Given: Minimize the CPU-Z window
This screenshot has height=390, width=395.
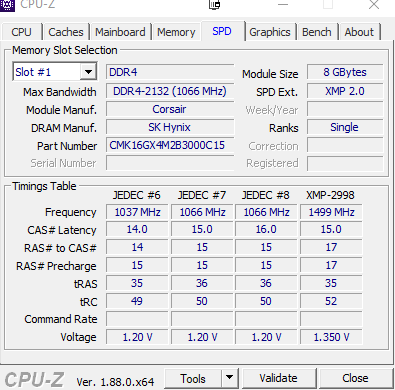Looking at the screenshot, I should [283, 5].
